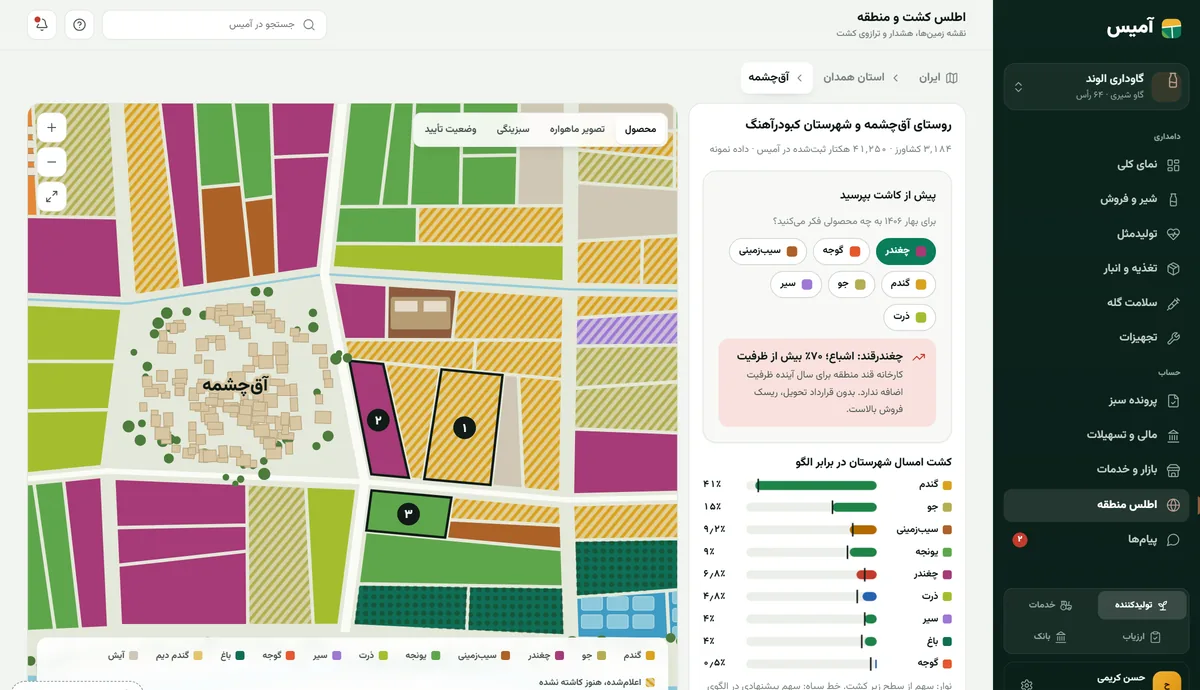1200x690 pixels.
Task: Select سیر crop chip
Action: click(x=796, y=284)
